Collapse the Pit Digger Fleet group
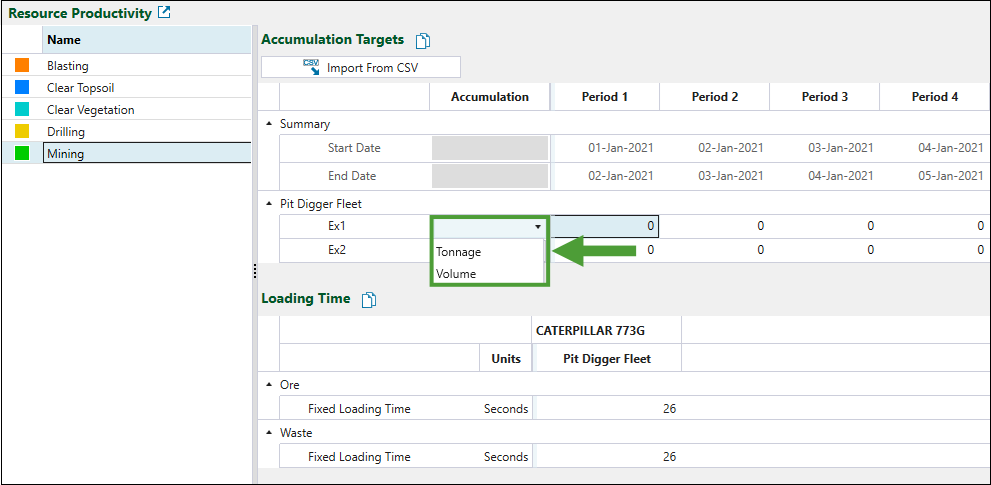991x485 pixels. [x=269, y=204]
